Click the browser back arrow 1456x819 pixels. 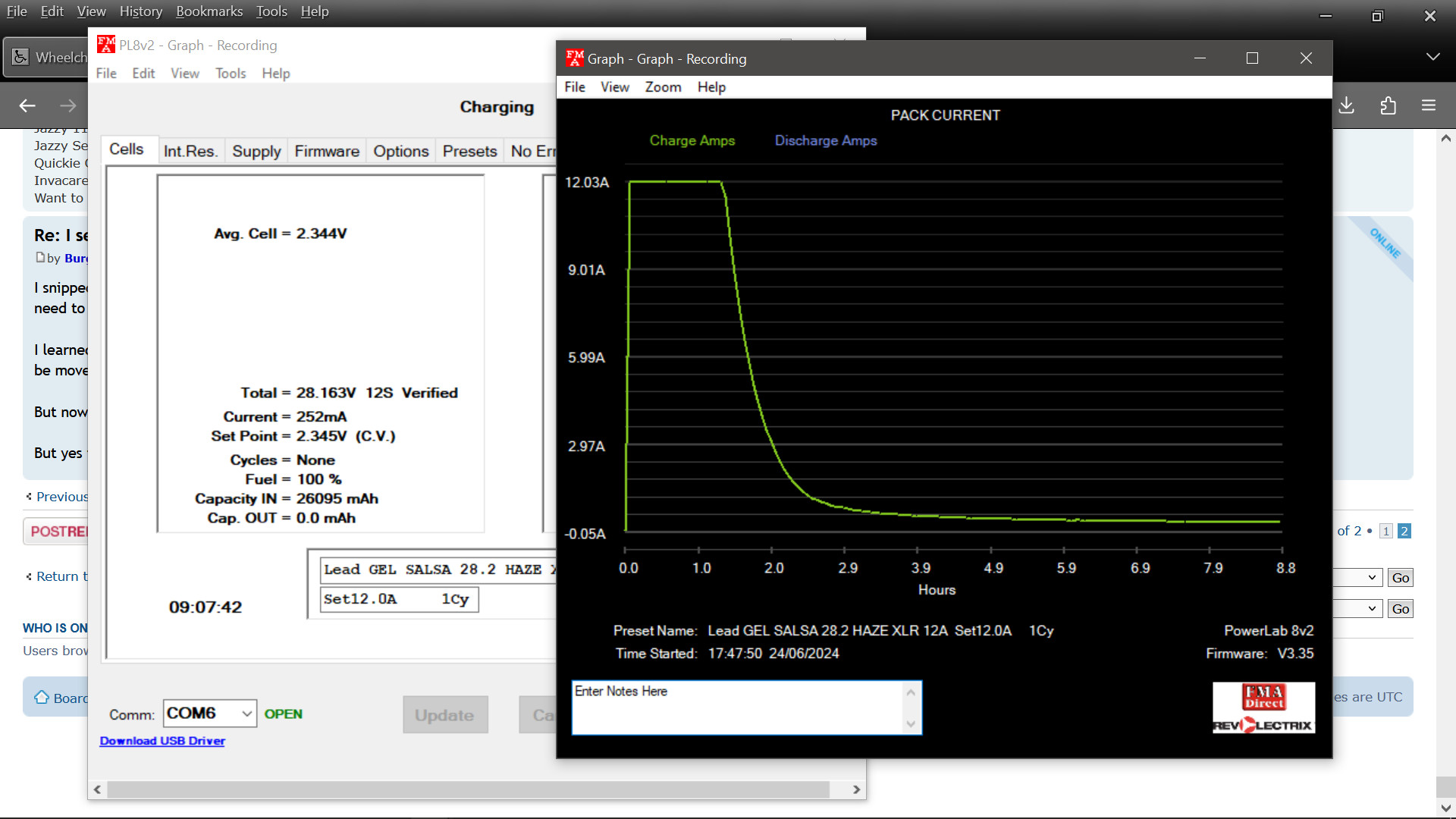coord(27,105)
